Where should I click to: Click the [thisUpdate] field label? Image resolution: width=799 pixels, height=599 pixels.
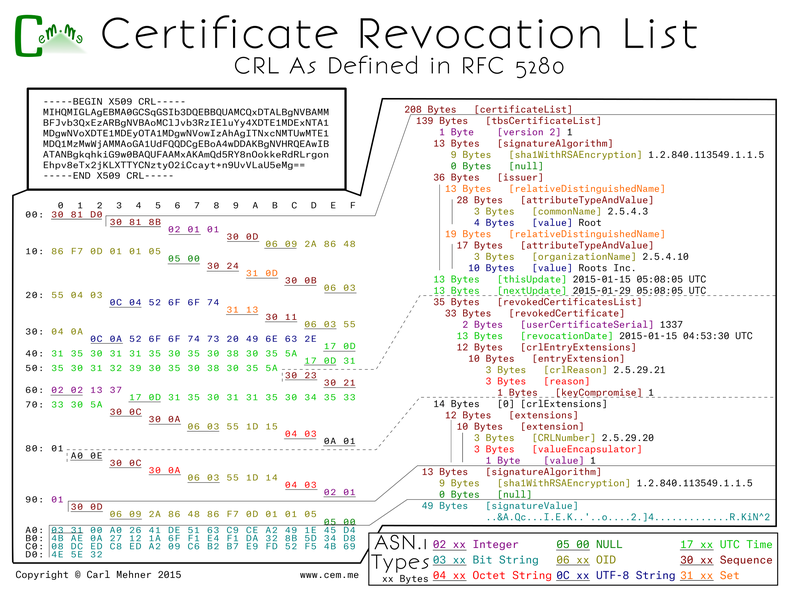click(x=531, y=280)
